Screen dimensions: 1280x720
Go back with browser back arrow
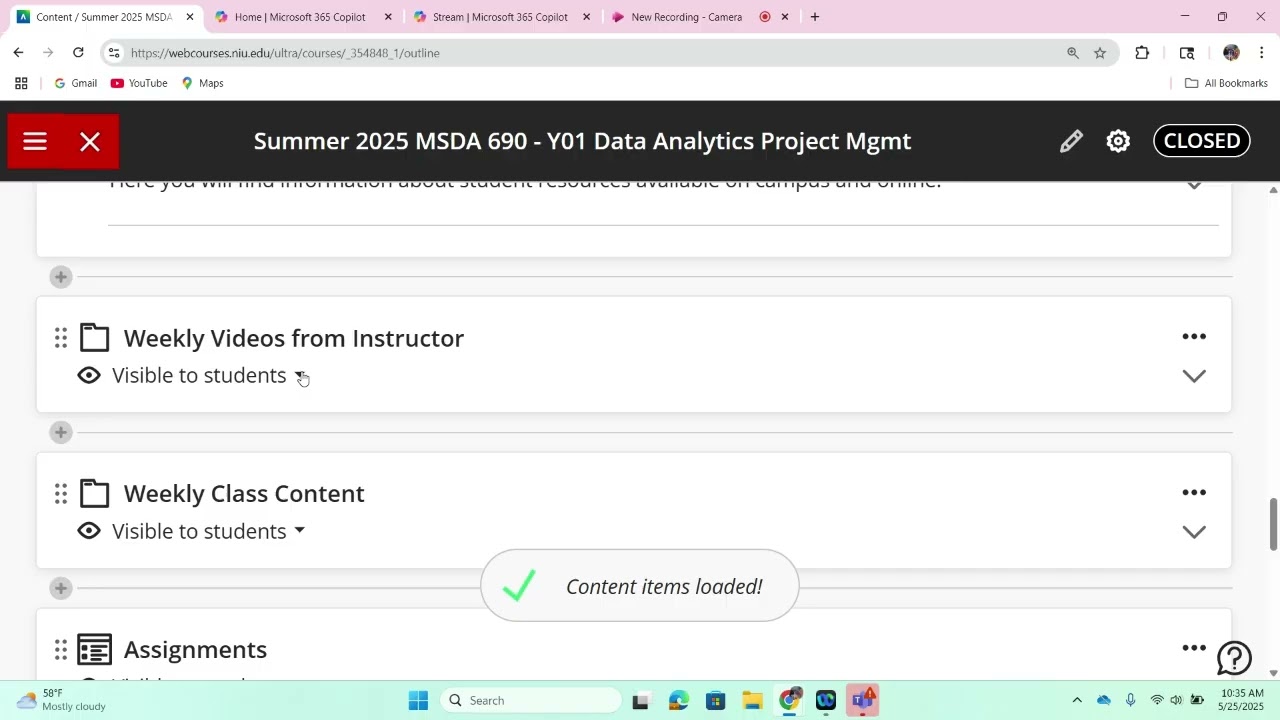click(x=18, y=53)
